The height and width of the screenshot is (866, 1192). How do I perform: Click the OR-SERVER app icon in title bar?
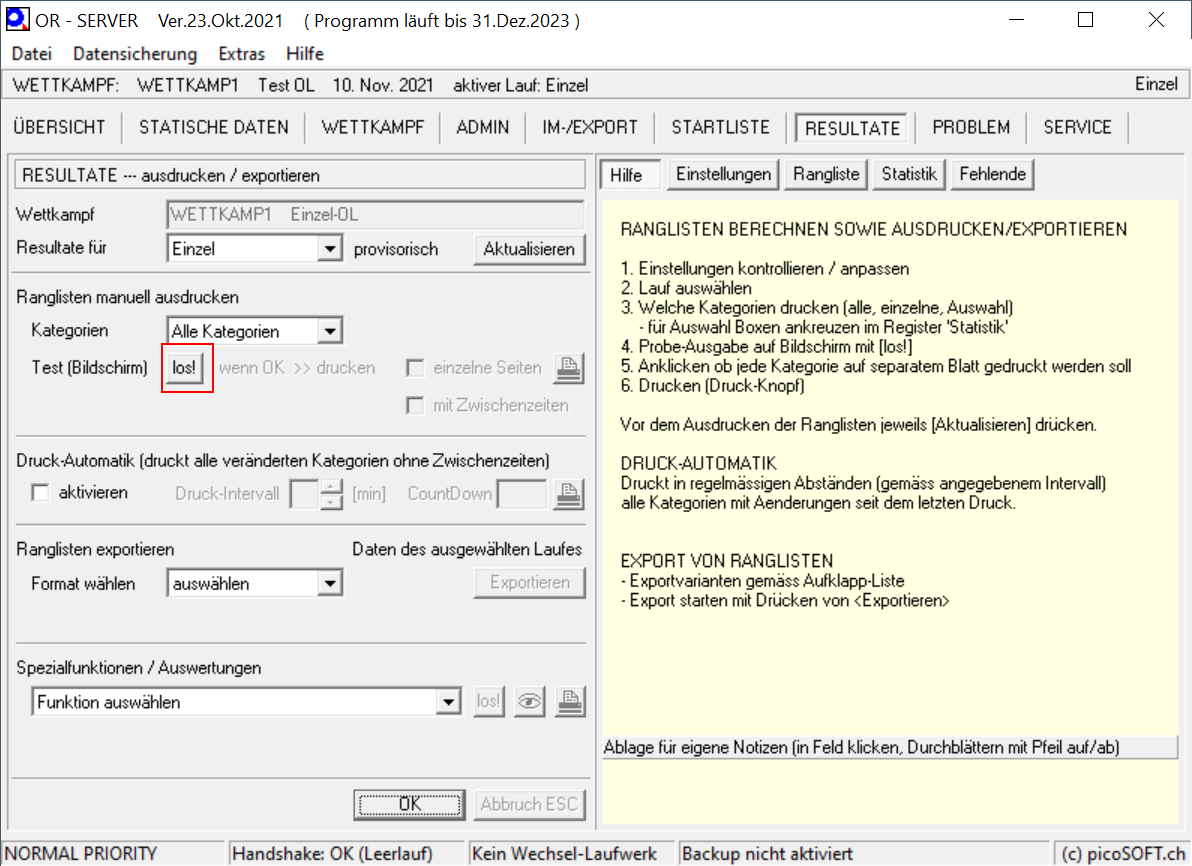click(x=17, y=20)
